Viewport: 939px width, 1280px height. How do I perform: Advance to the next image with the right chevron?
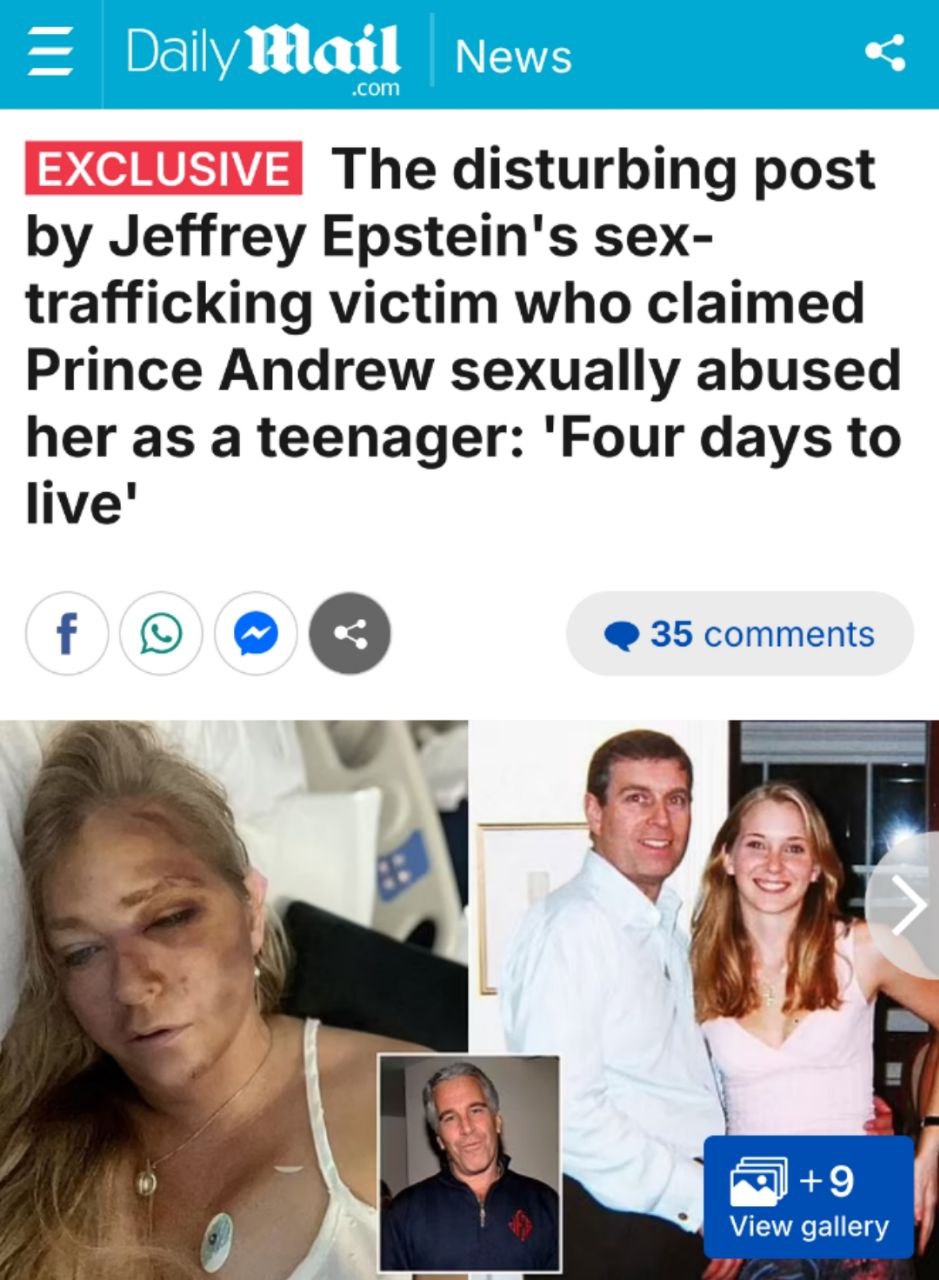click(x=908, y=908)
